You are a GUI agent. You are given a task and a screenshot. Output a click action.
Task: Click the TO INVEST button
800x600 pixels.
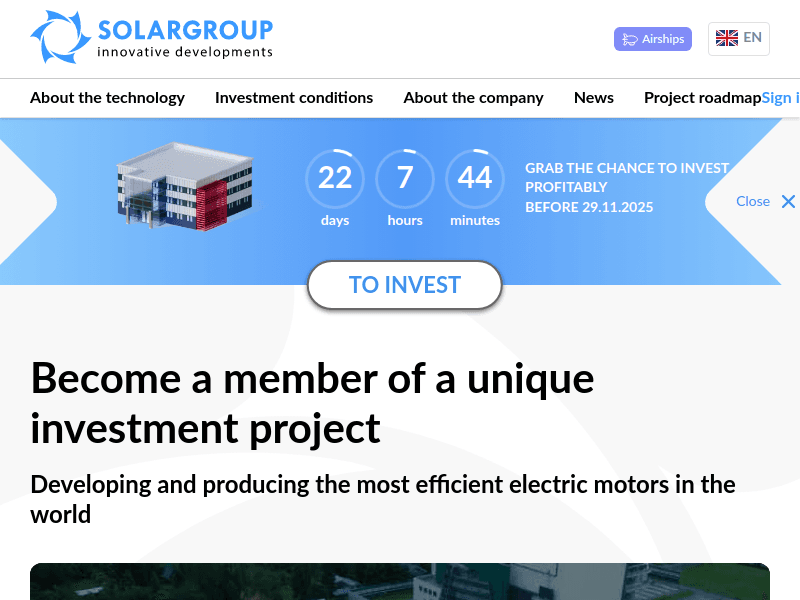click(x=404, y=285)
